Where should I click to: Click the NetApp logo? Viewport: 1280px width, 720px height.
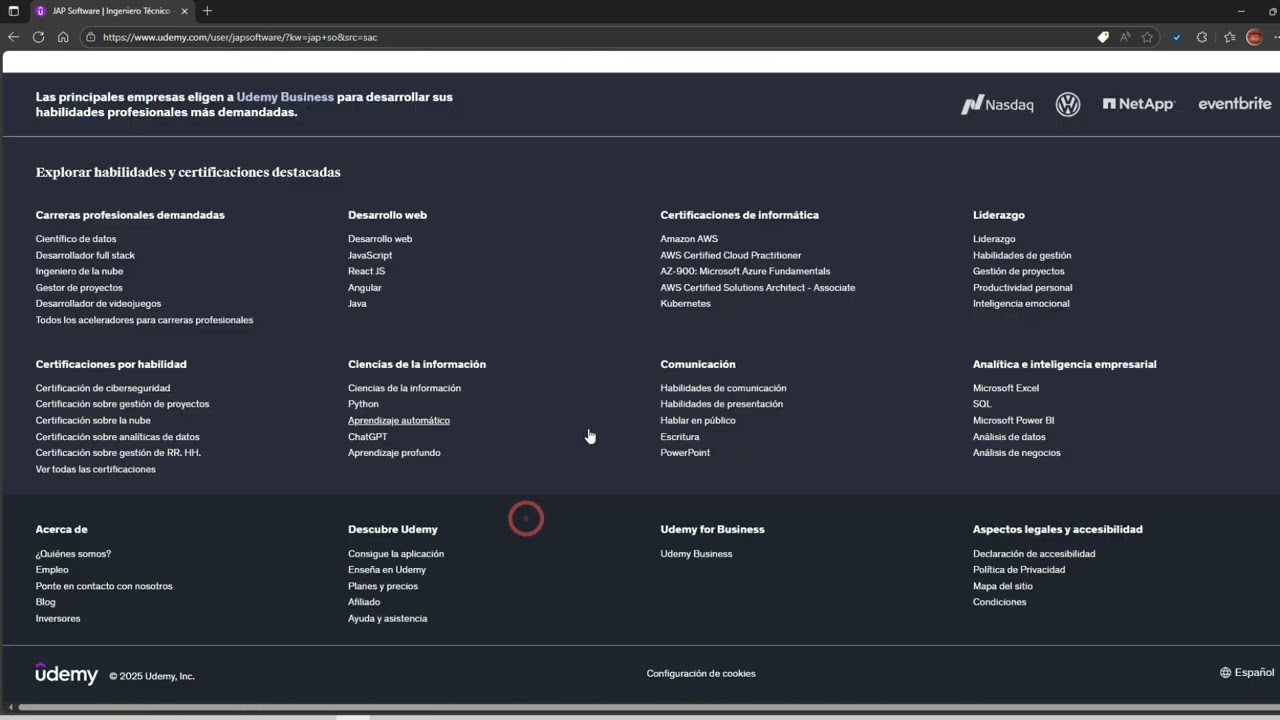point(1138,104)
